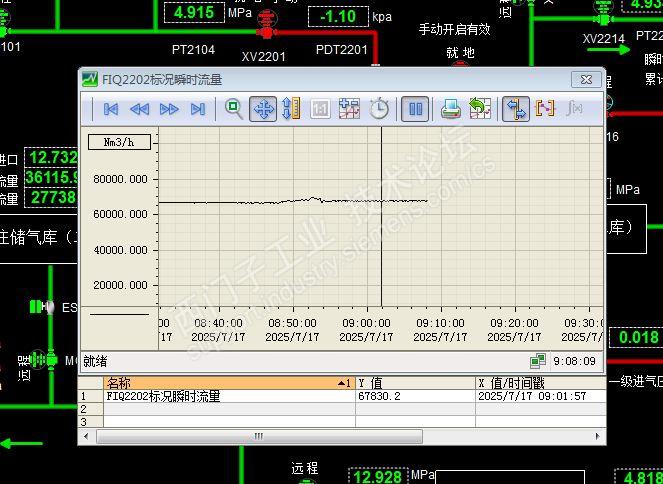Image resolution: width=663 pixels, height=484 pixels.
Task: Jump to first data record in trend
Action: click(x=111, y=109)
